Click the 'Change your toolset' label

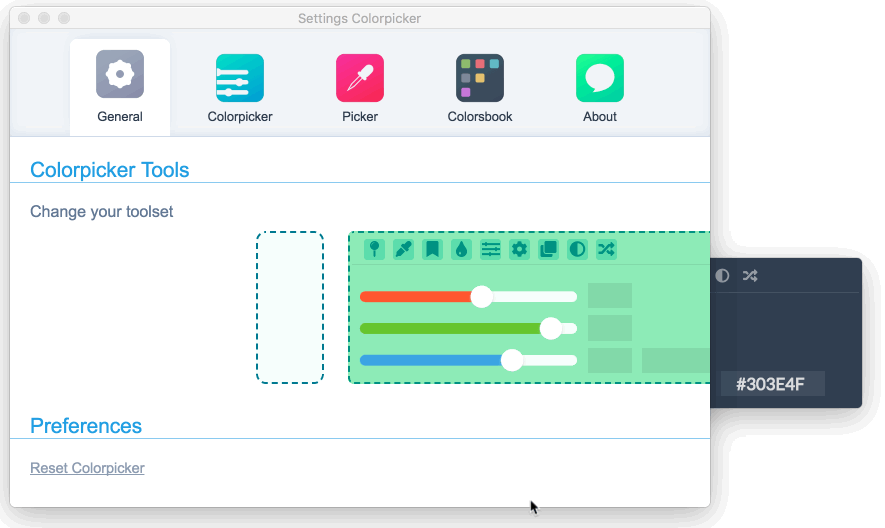[x=102, y=212]
